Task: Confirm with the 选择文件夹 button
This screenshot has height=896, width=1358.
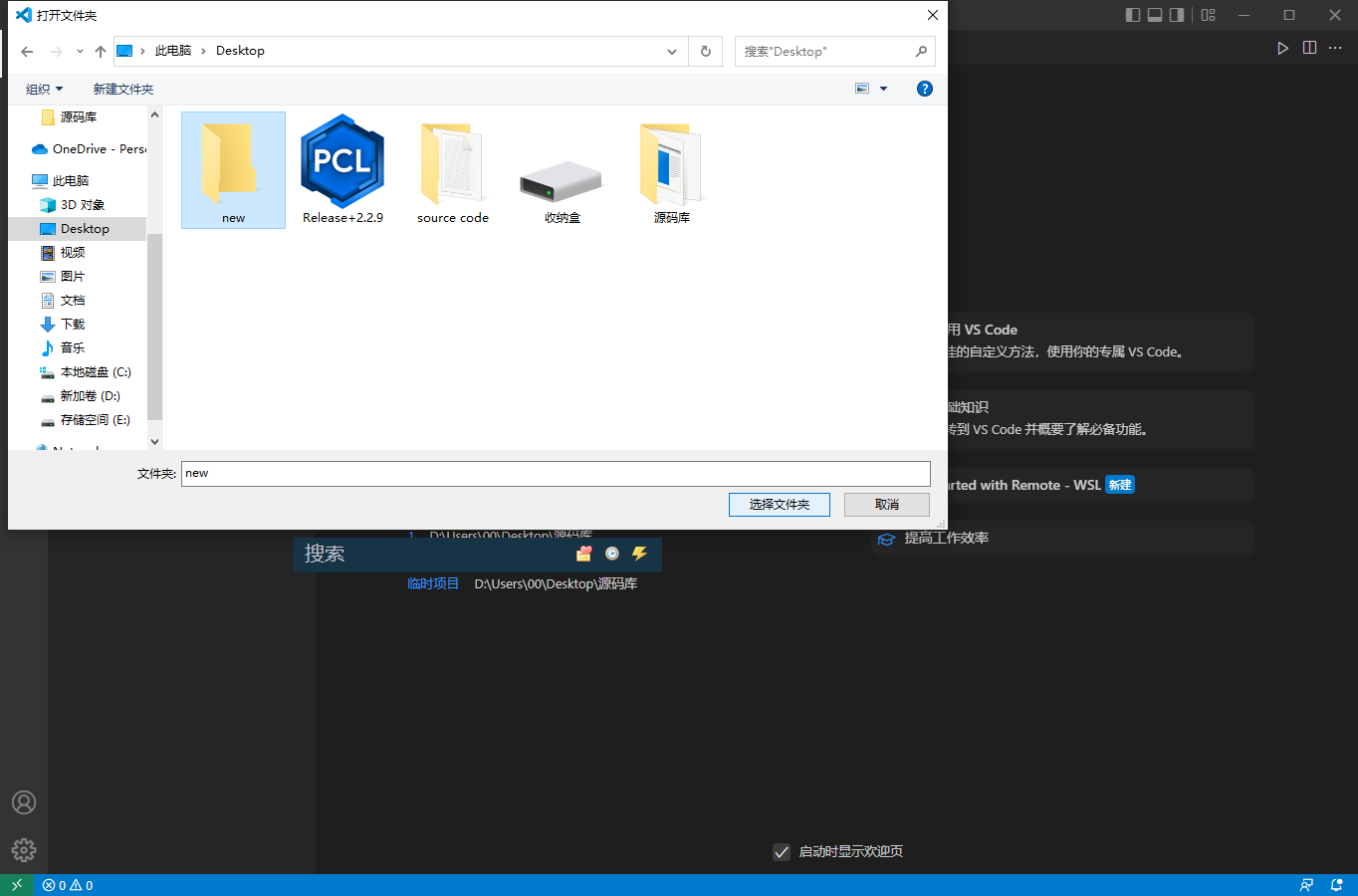Action: click(780, 505)
